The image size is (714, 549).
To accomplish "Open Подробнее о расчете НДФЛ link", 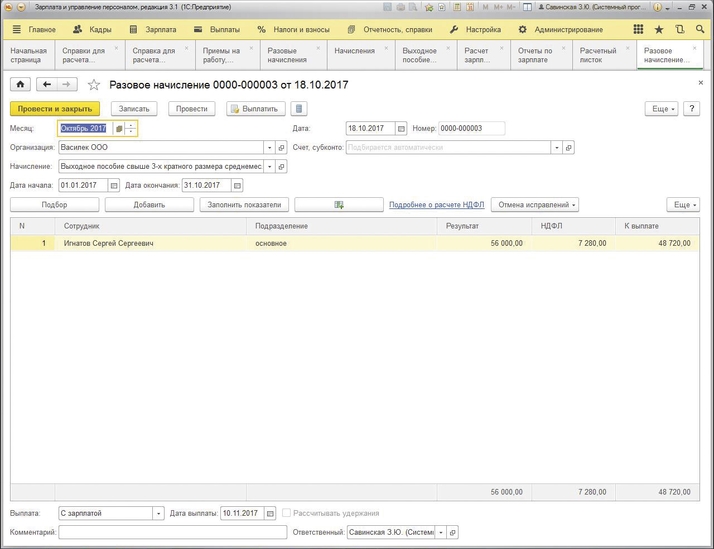I will (436, 205).
